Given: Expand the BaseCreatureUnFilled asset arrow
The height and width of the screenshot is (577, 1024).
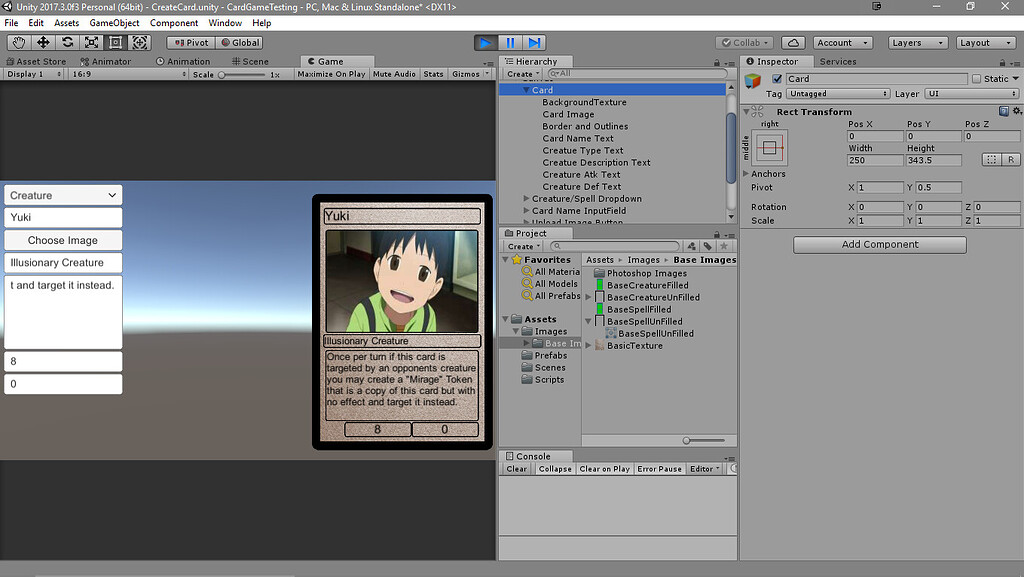Looking at the screenshot, I should [588, 297].
